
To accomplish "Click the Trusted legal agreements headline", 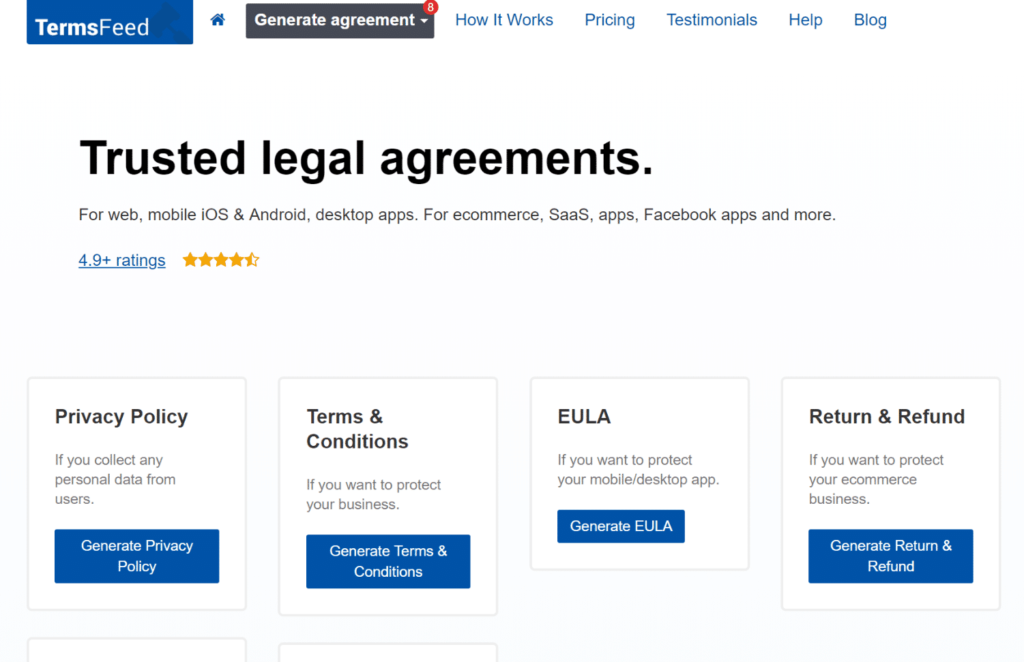I will pyautogui.click(x=366, y=159).
